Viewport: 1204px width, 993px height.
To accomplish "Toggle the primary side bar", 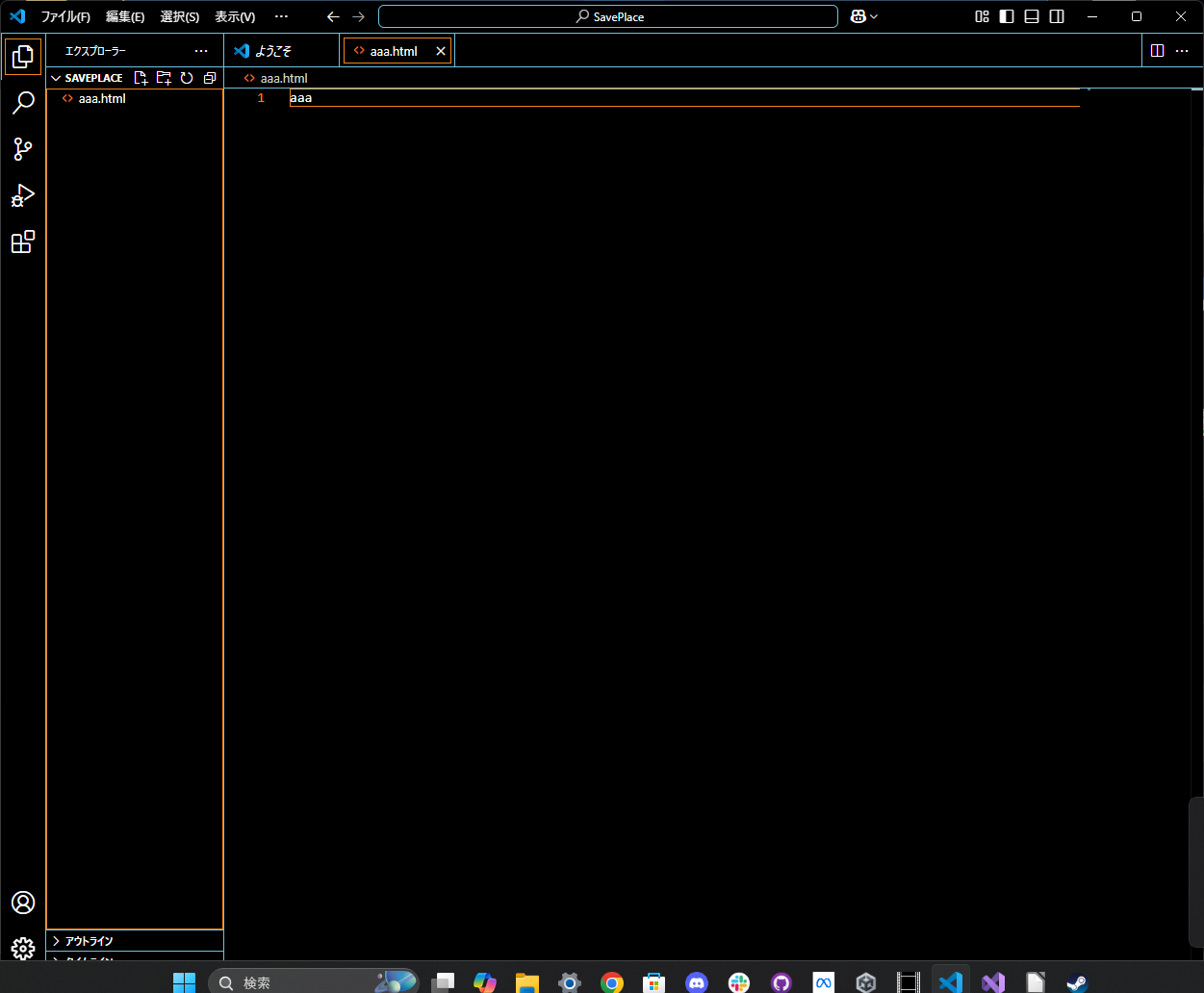I will (x=1007, y=16).
